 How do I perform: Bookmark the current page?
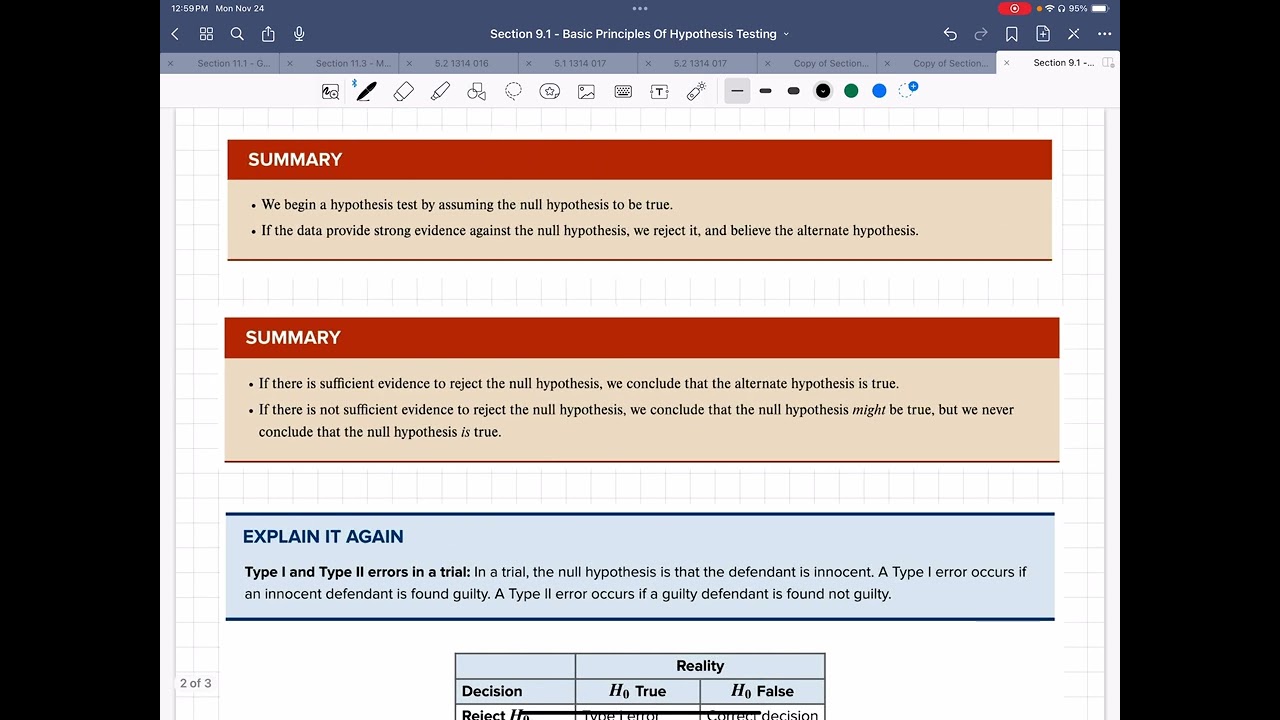coord(1012,34)
